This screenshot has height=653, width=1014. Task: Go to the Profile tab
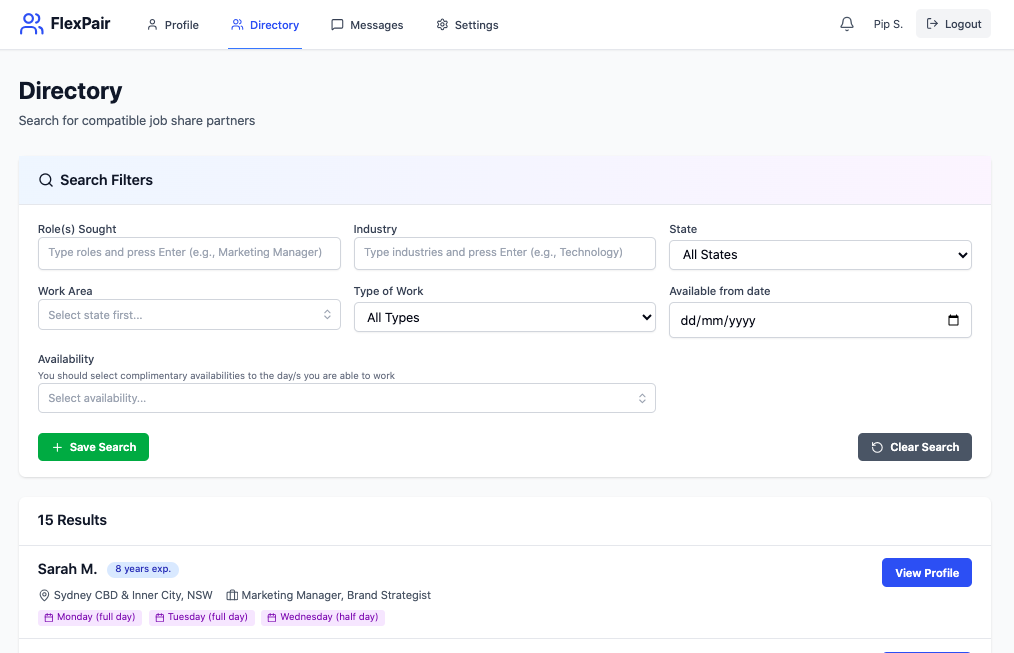[173, 25]
